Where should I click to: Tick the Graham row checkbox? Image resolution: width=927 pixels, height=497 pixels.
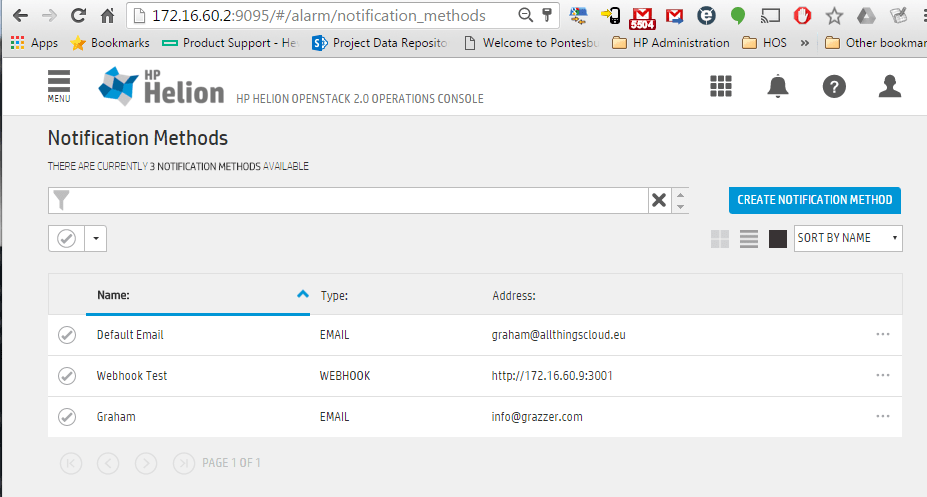pos(67,417)
